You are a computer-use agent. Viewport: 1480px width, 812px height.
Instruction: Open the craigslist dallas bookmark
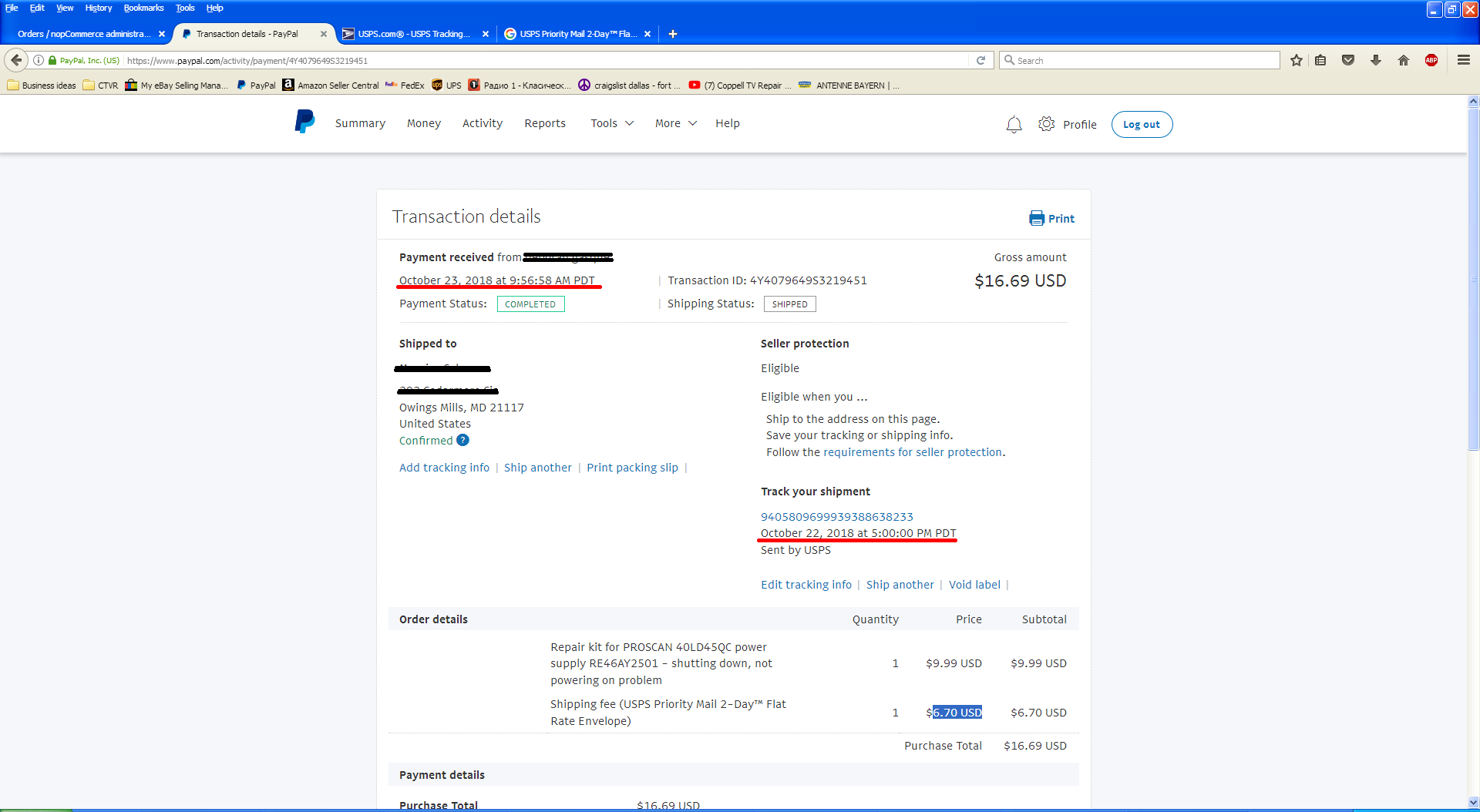click(629, 86)
